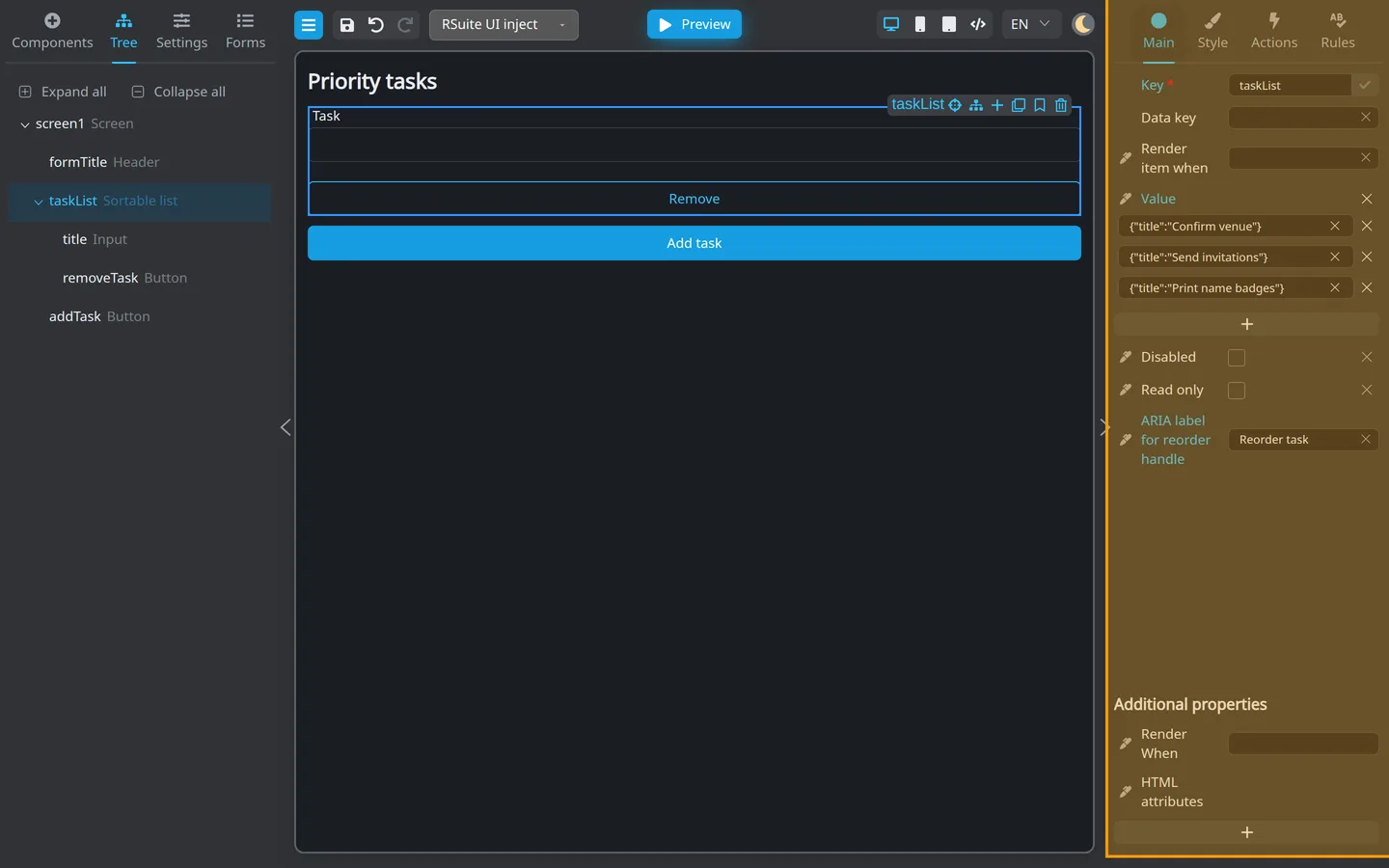
Task: Collapse the left side panel
Action: 286,427
